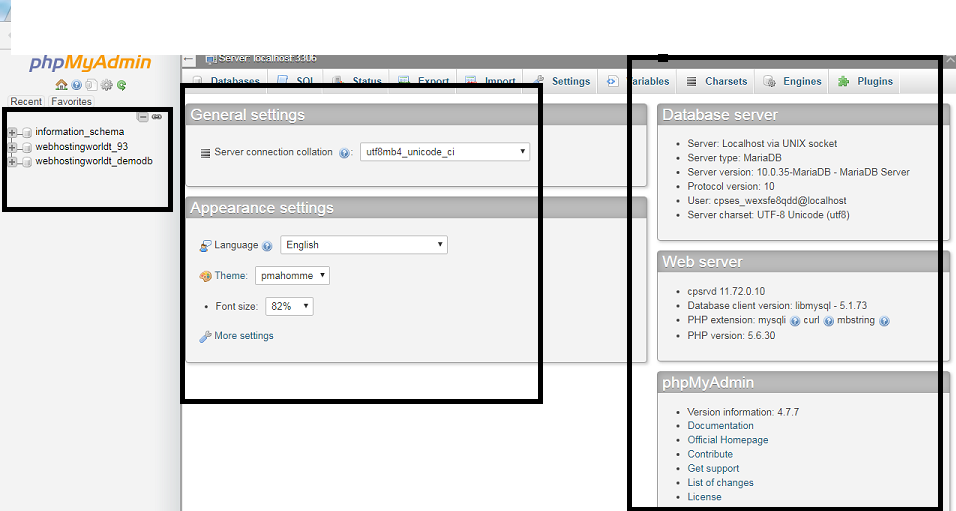
Task: Expand the webhostingworldt_demodb tree node
Action: coord(12,161)
